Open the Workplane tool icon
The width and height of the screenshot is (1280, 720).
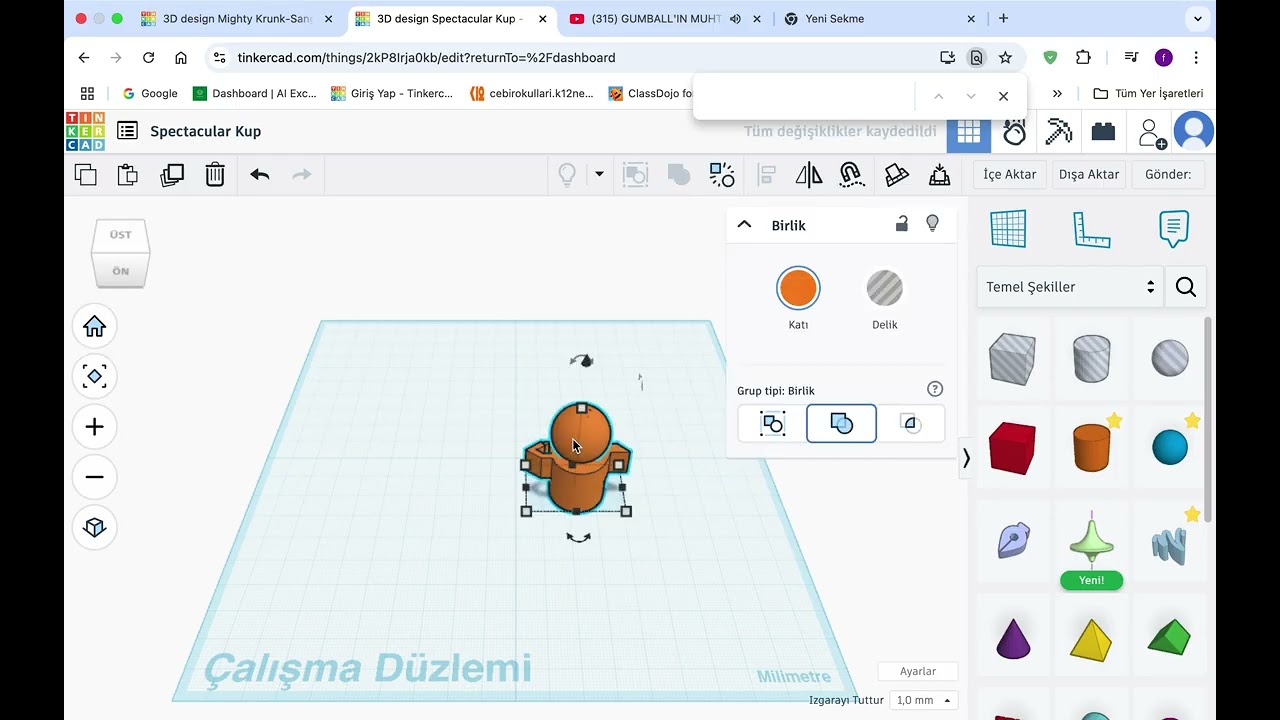coord(1008,229)
